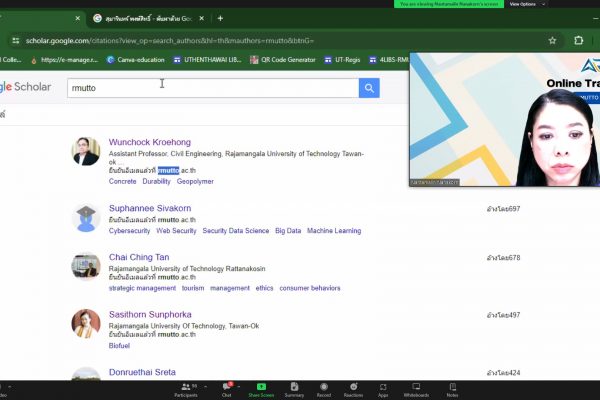Start recording with Record button
The width and height of the screenshot is (600, 400).
point(324,390)
